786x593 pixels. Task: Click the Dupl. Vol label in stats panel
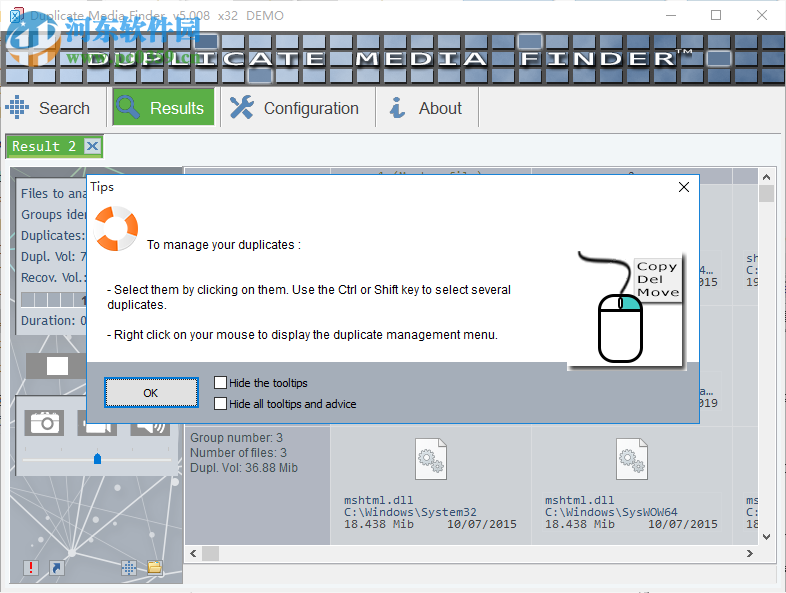tap(53, 256)
